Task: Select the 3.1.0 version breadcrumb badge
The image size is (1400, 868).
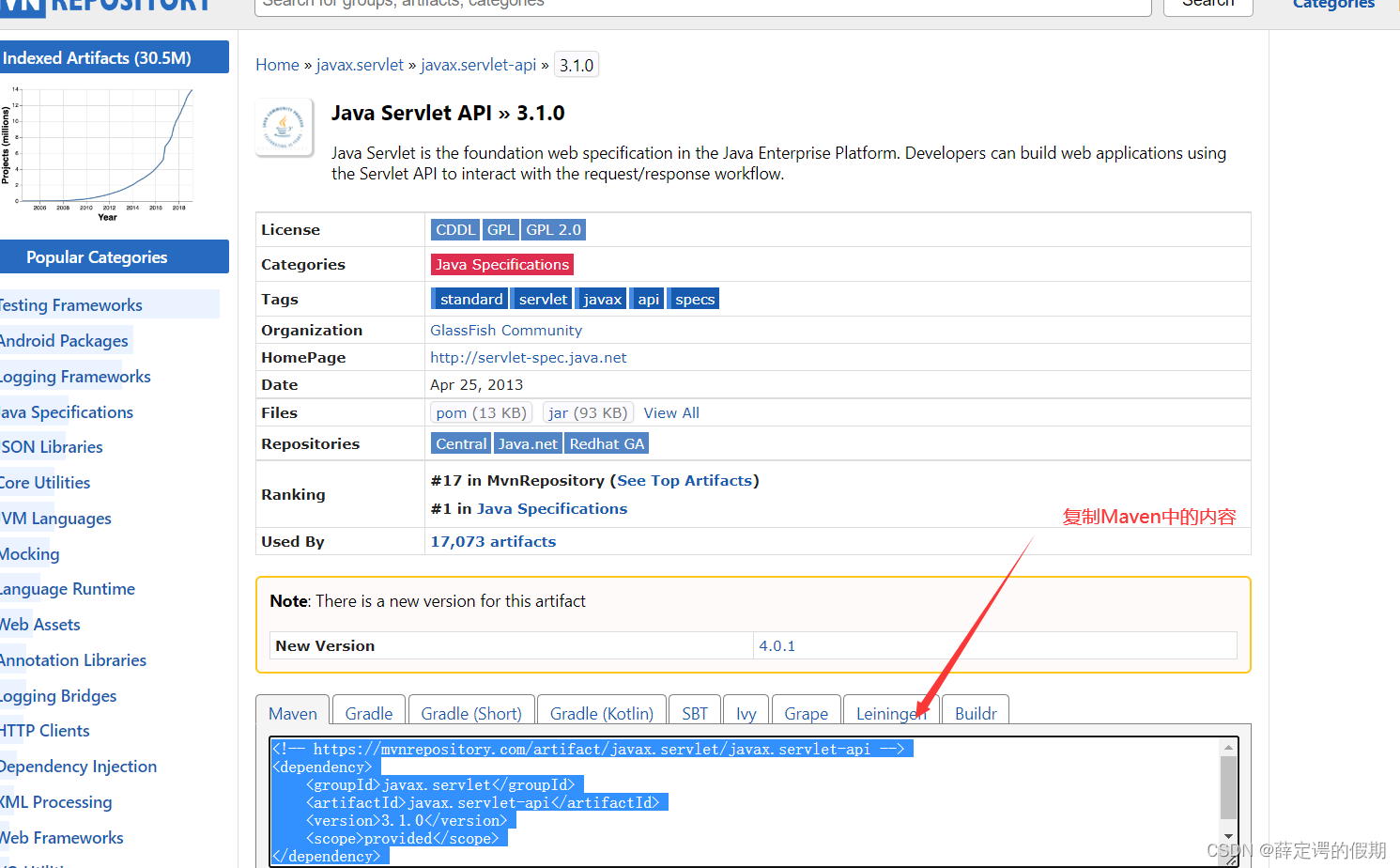Action: tap(577, 65)
